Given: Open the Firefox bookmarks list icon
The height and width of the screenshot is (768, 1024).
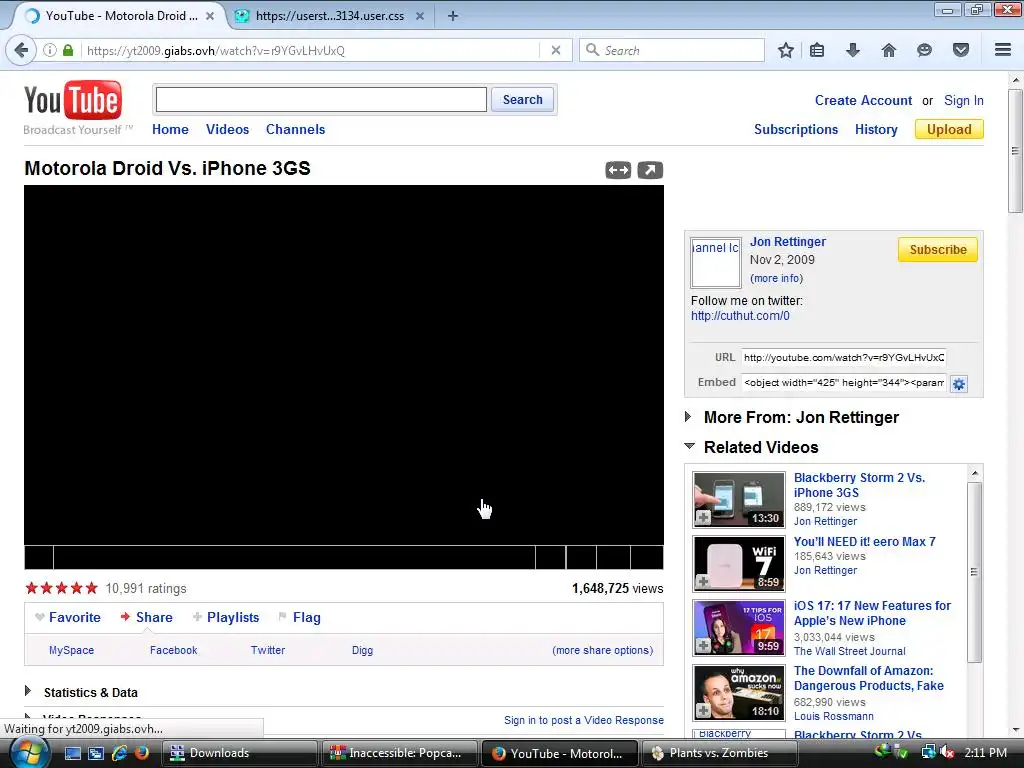Looking at the screenshot, I should (x=817, y=50).
